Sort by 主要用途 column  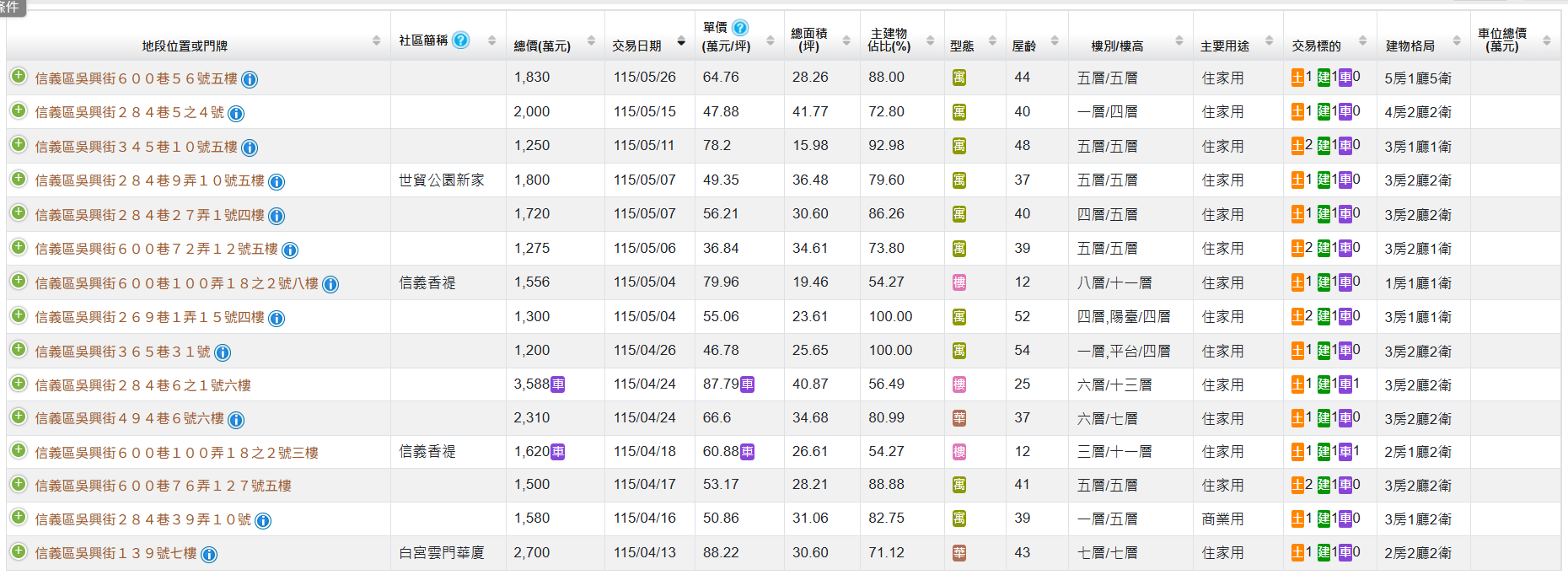click(x=1269, y=40)
